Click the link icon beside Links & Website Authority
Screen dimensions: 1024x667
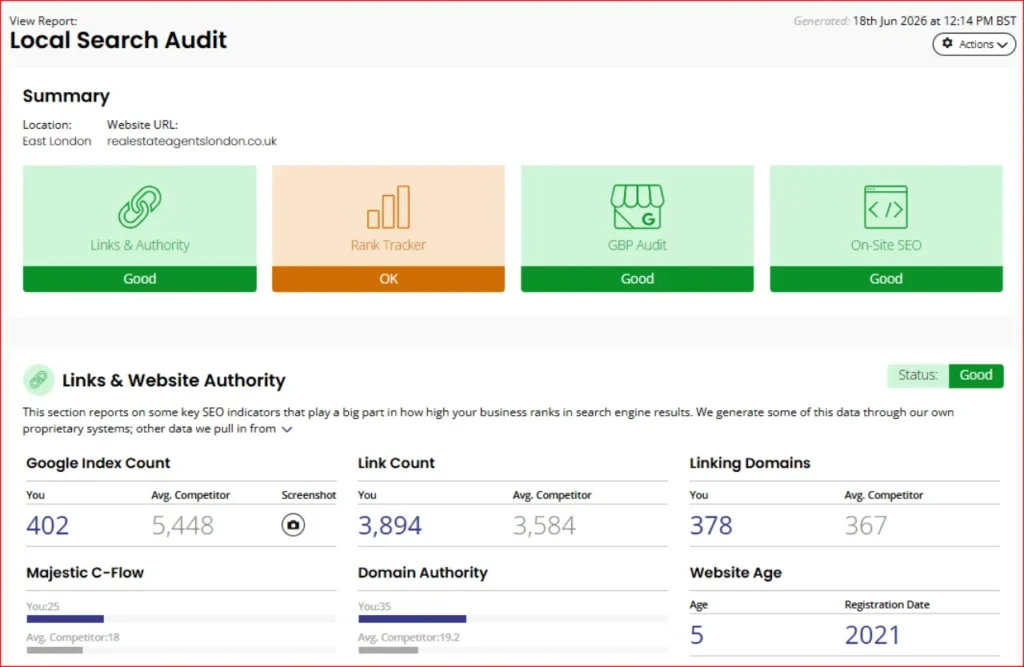point(39,380)
